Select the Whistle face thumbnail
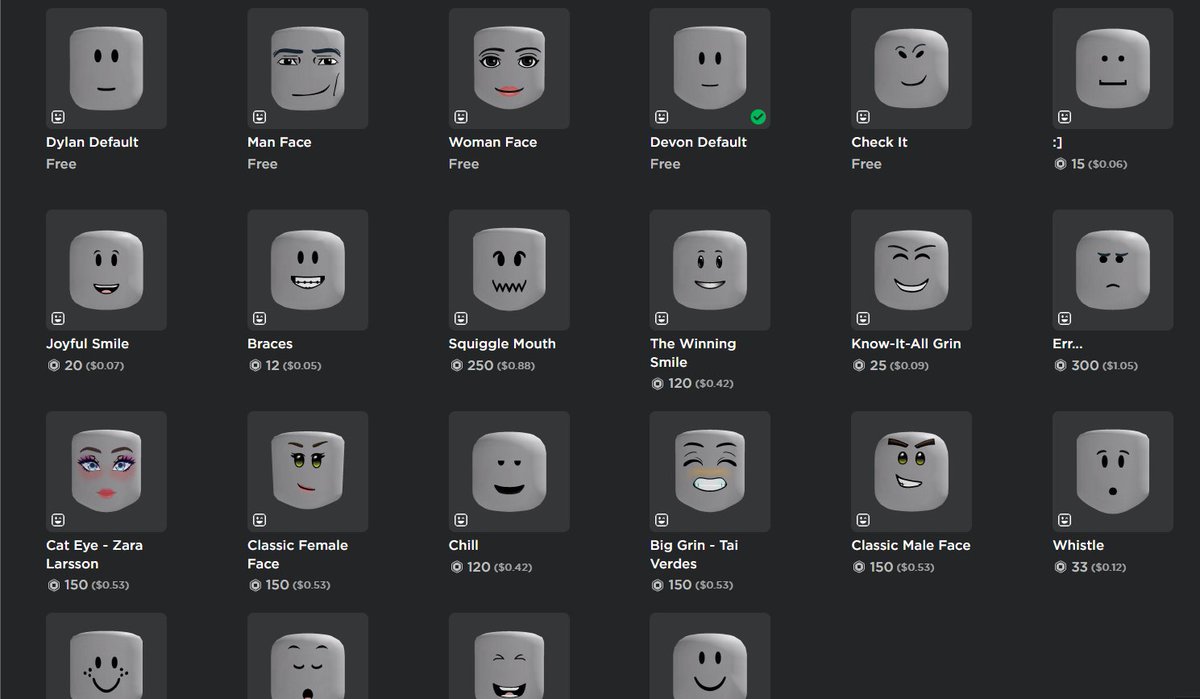Screen dimensions: 1200x699 coord(1113,471)
